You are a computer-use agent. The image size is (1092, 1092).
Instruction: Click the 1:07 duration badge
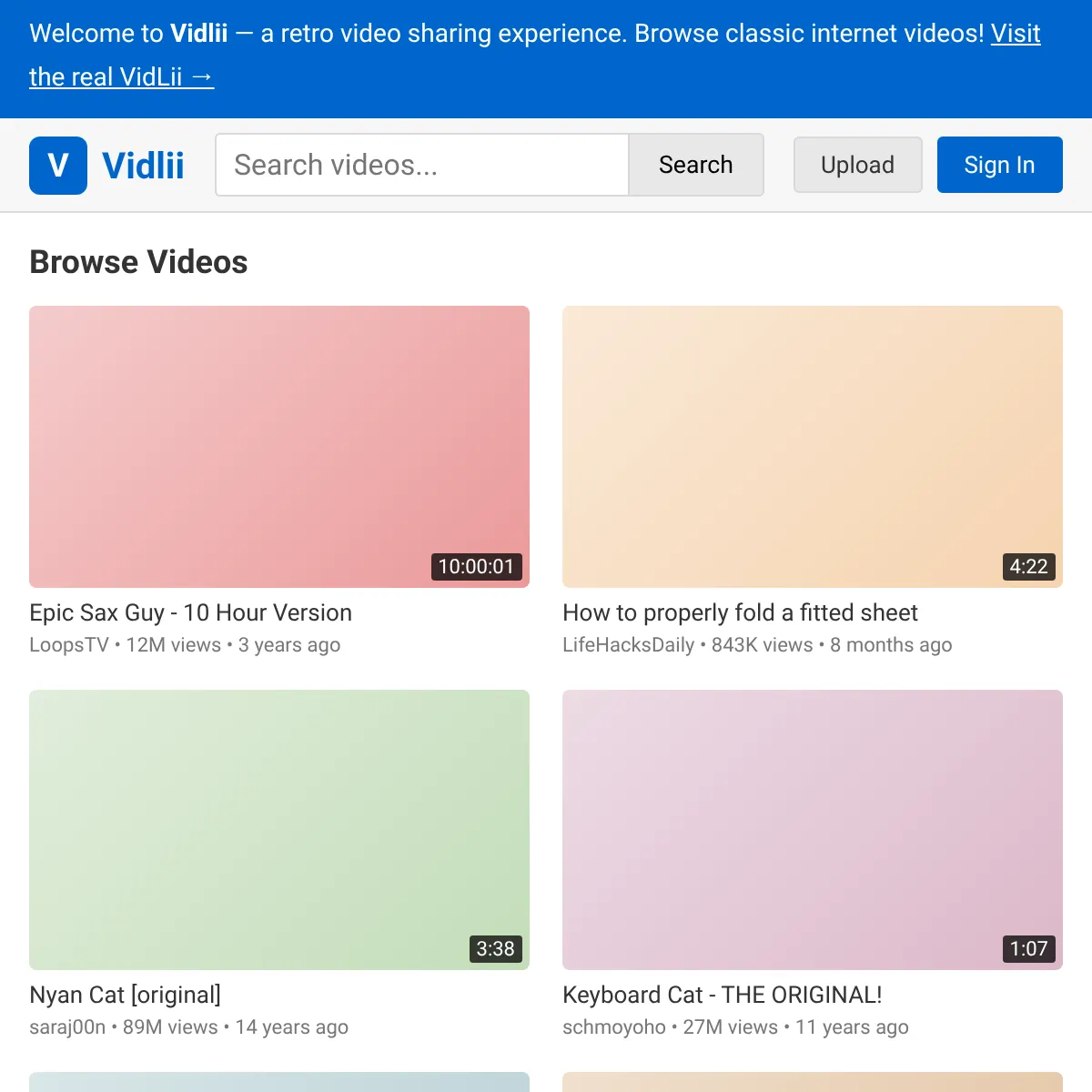pos(1029,949)
